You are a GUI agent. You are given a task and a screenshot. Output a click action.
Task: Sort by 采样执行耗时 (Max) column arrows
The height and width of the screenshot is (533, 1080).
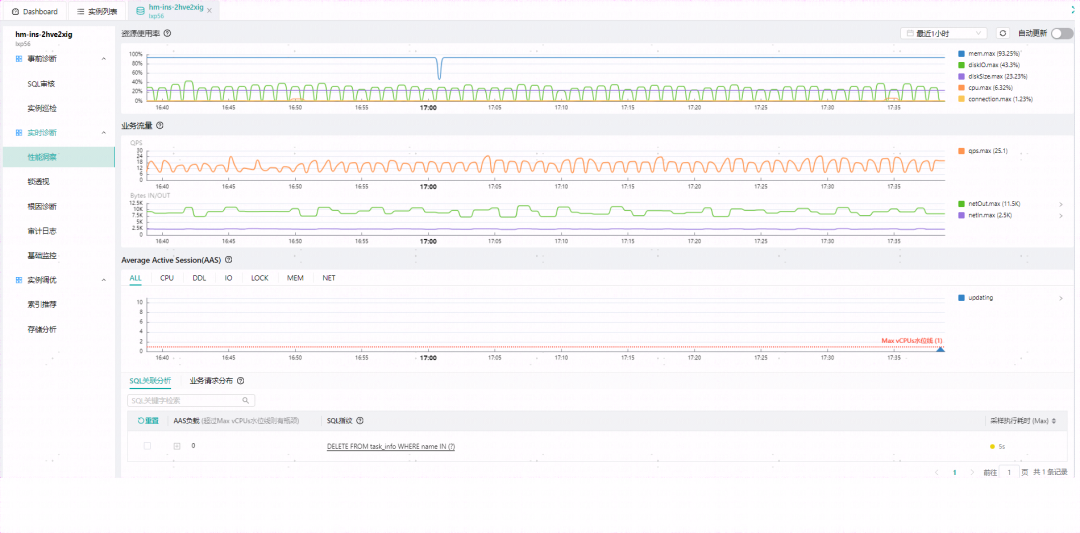click(1054, 421)
